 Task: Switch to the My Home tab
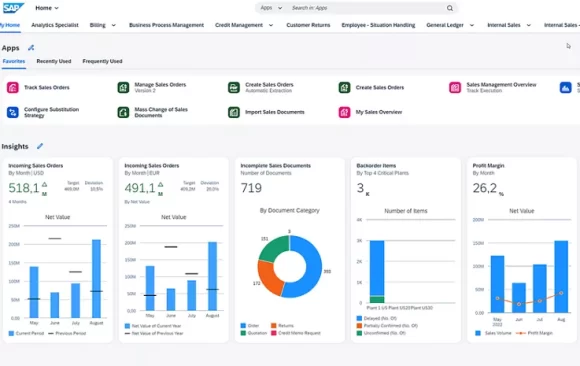tap(10, 25)
